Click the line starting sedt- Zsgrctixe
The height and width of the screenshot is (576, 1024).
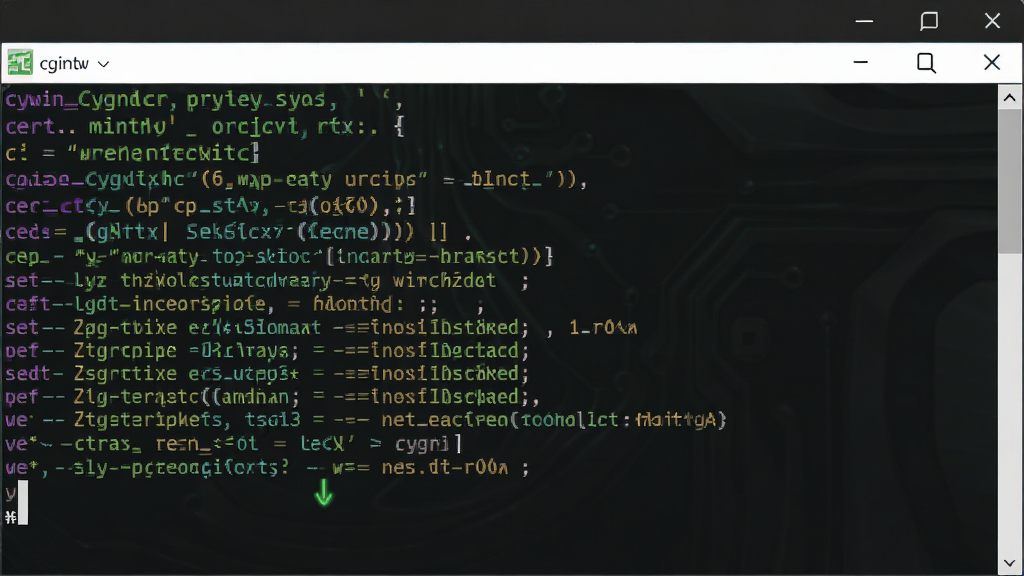pos(266,374)
